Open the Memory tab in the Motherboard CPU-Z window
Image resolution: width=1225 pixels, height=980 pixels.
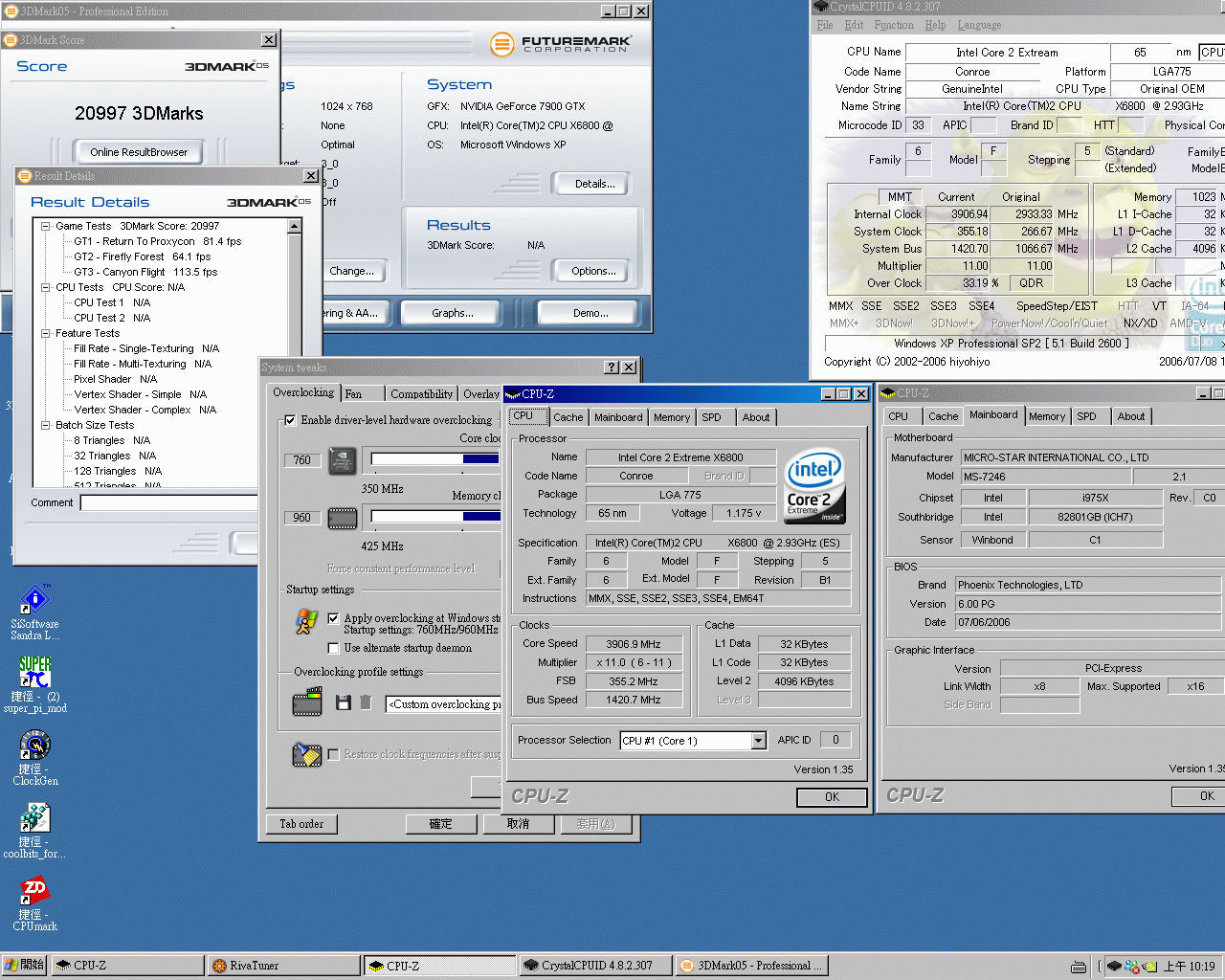click(x=1047, y=416)
